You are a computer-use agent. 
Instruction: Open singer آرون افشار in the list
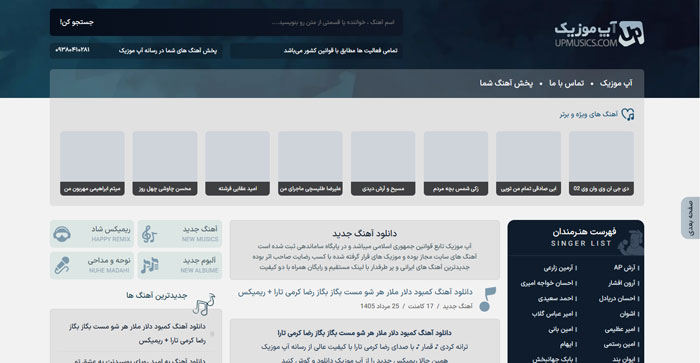pos(623,283)
